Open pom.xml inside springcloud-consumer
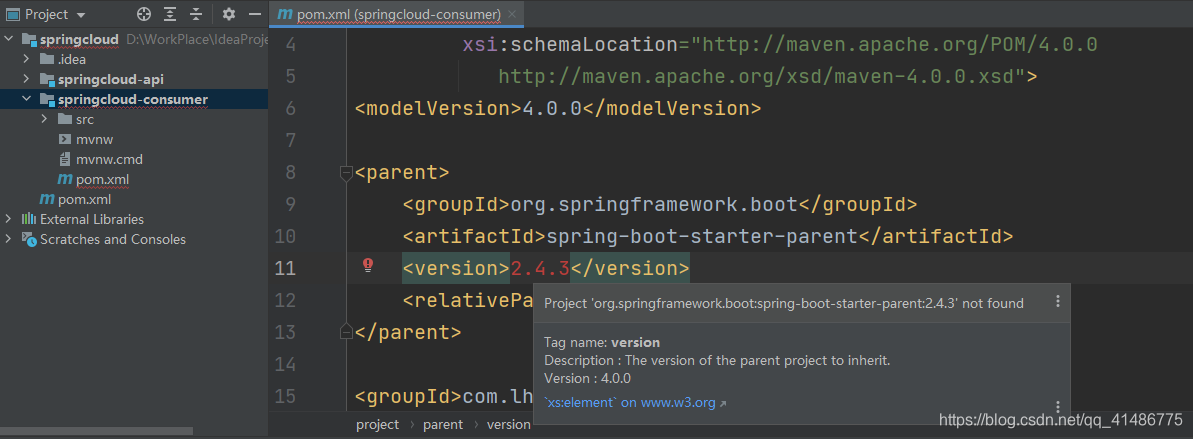The width and height of the screenshot is (1193, 439). 102,180
